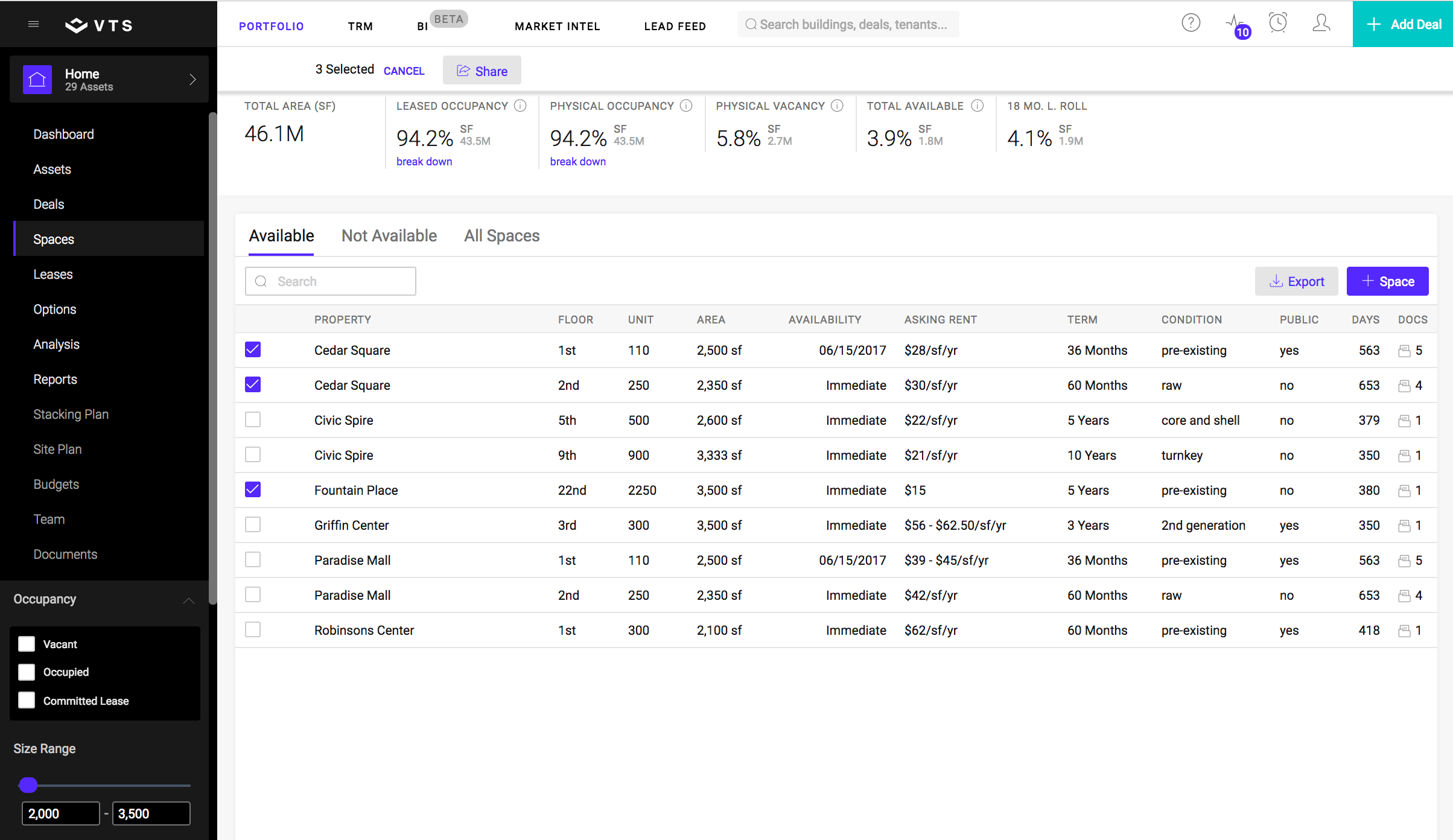The image size is (1453, 840).
Task: Open the user profile icon
Action: [x=1321, y=24]
